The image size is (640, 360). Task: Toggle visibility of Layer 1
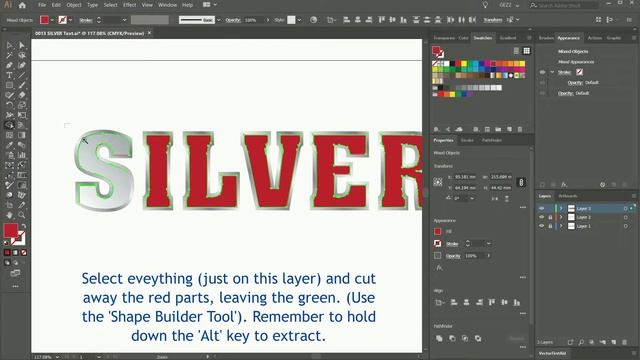(542, 226)
